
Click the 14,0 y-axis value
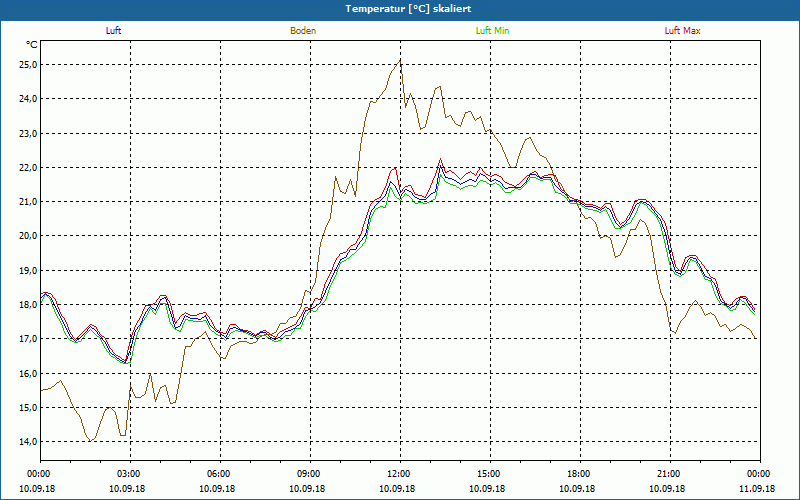point(28,442)
